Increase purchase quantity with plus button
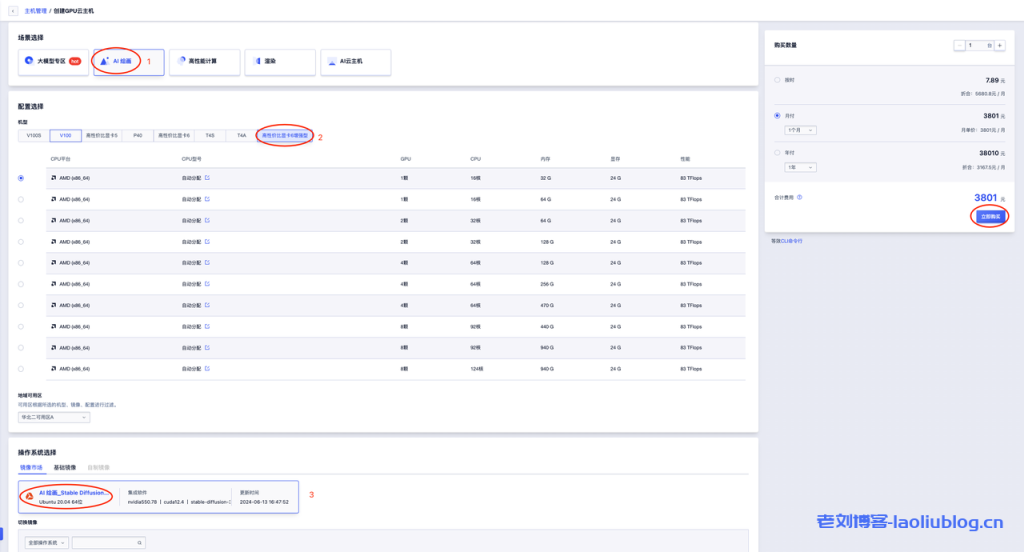 click(999, 46)
